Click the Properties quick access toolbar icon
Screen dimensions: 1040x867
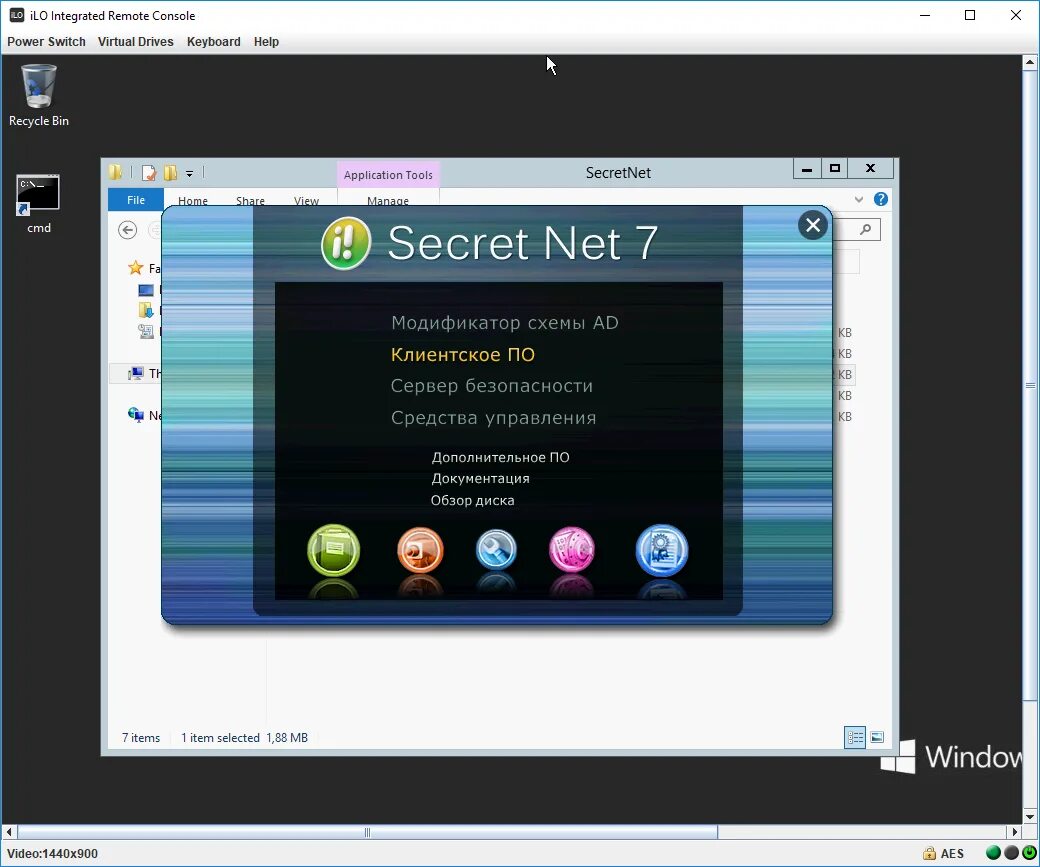click(x=149, y=172)
